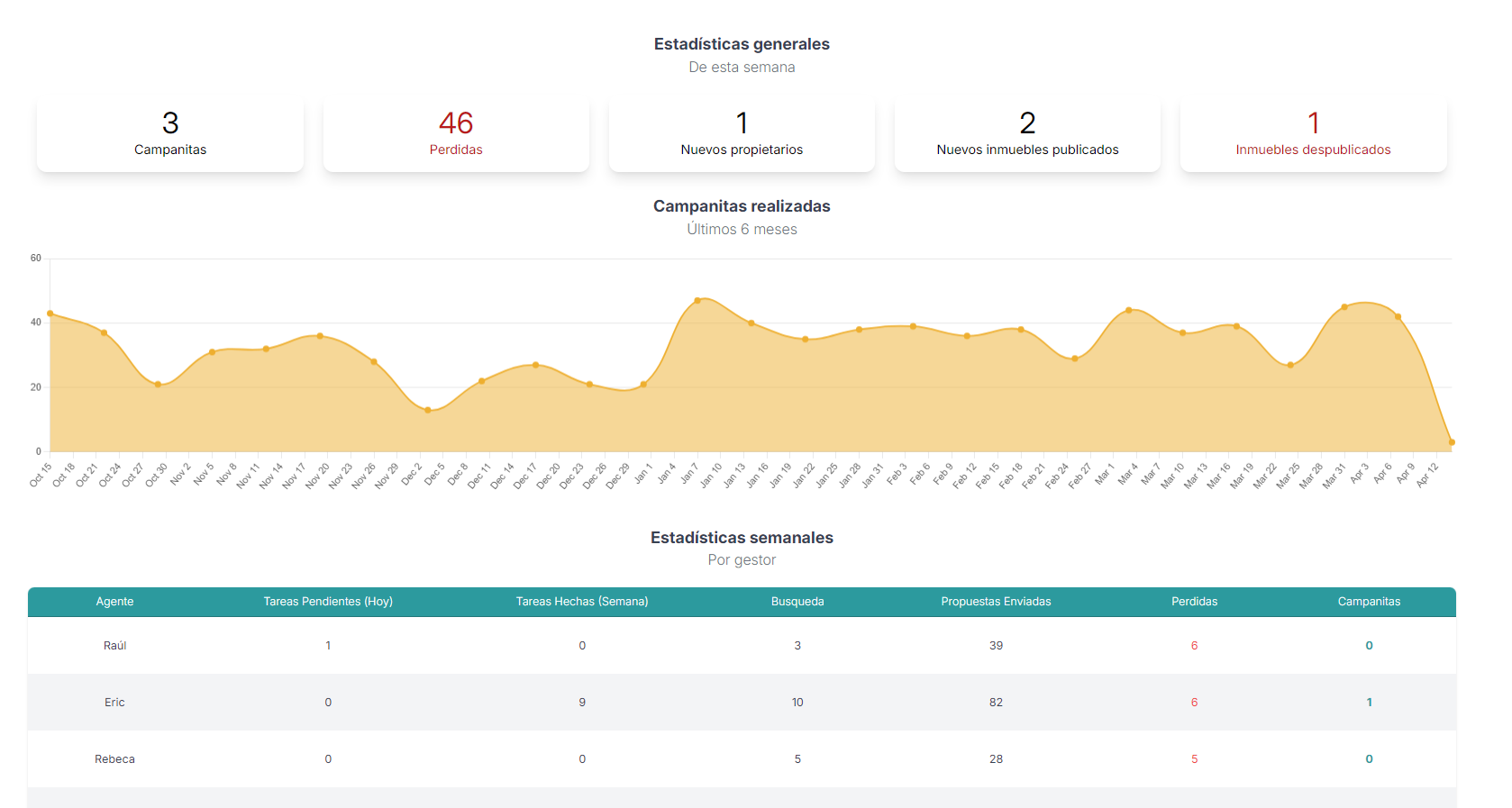Click the Busqueda column header
Screen dimensions: 1512x808
click(797, 602)
